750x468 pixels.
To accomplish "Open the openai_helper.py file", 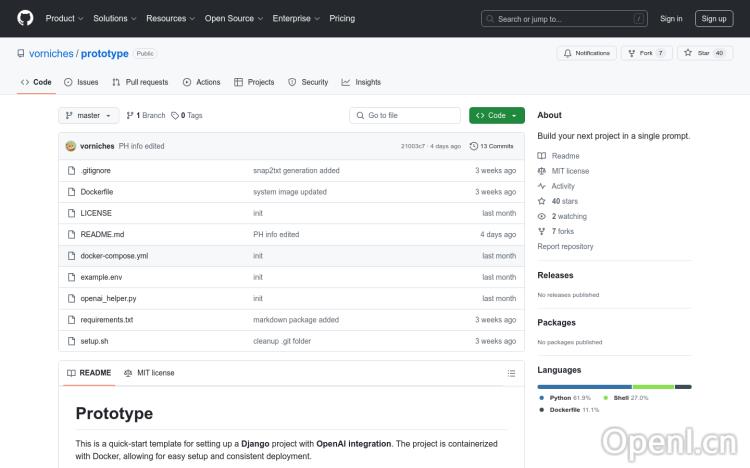I will tap(108, 298).
